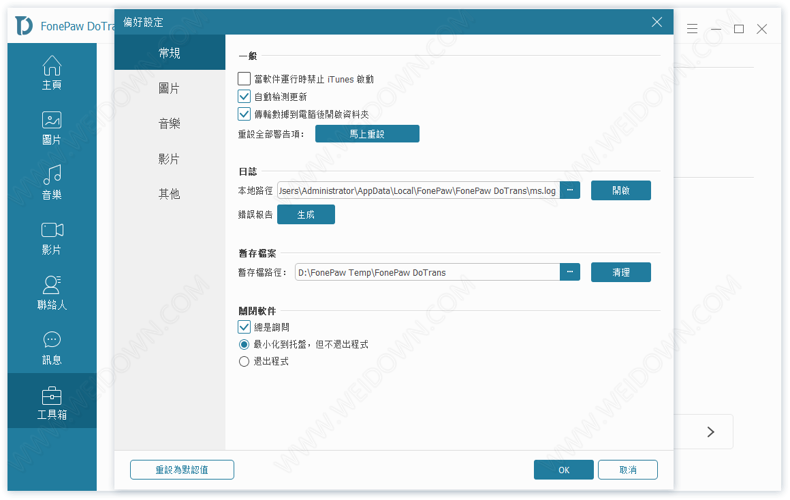This screenshot has width=790, height=500.
Task: Click the hamburger menu icon in title bar
Action: (x=692, y=29)
